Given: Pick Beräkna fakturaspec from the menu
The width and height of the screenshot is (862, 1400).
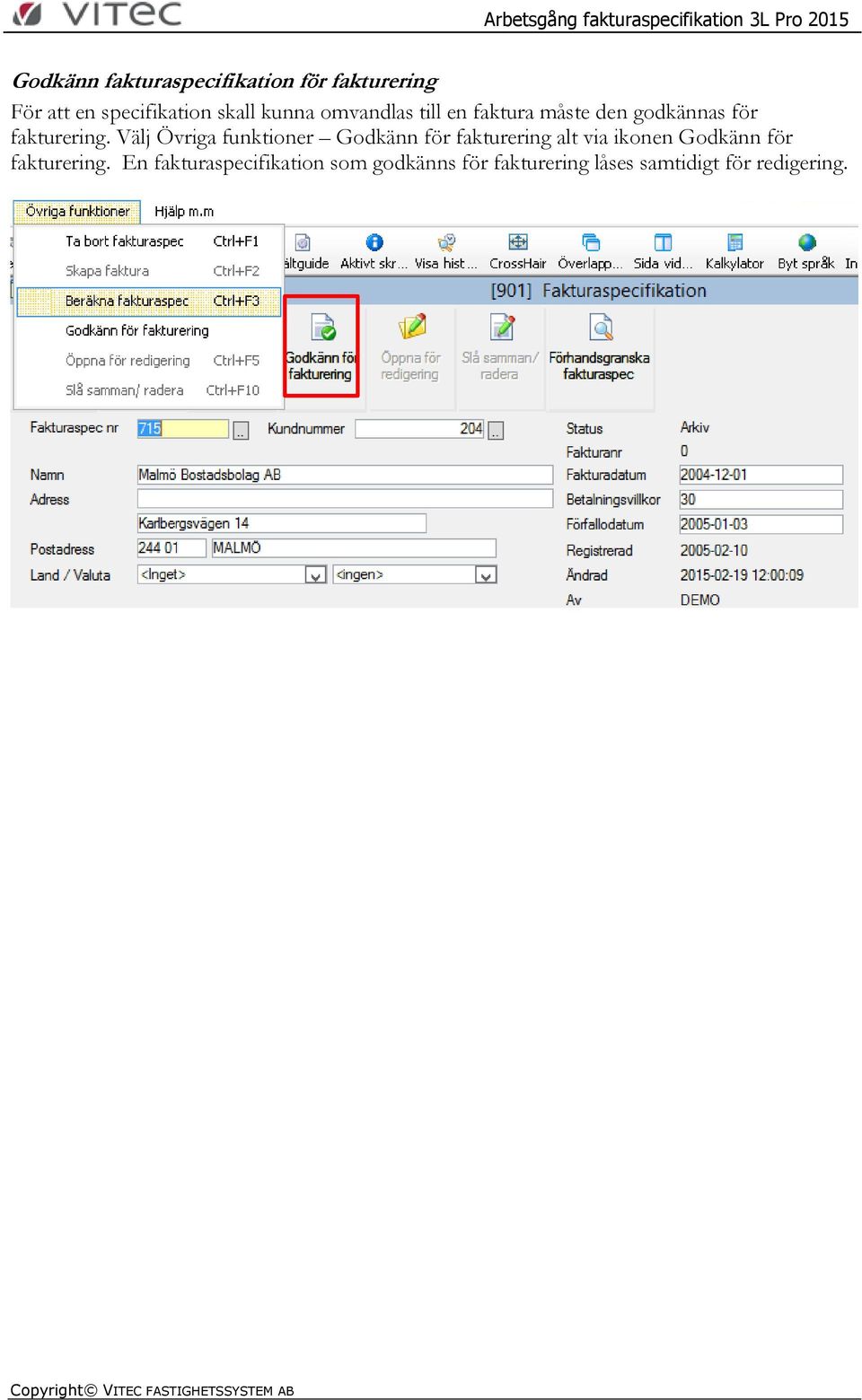Looking at the screenshot, I should tap(149, 301).
